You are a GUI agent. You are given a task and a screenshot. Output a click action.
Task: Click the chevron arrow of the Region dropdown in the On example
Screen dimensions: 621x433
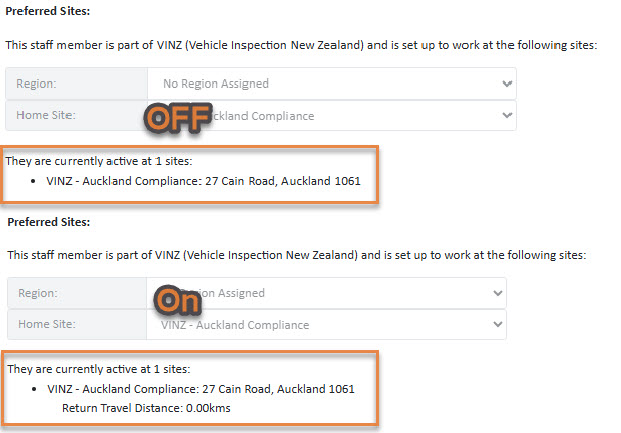tap(497, 293)
